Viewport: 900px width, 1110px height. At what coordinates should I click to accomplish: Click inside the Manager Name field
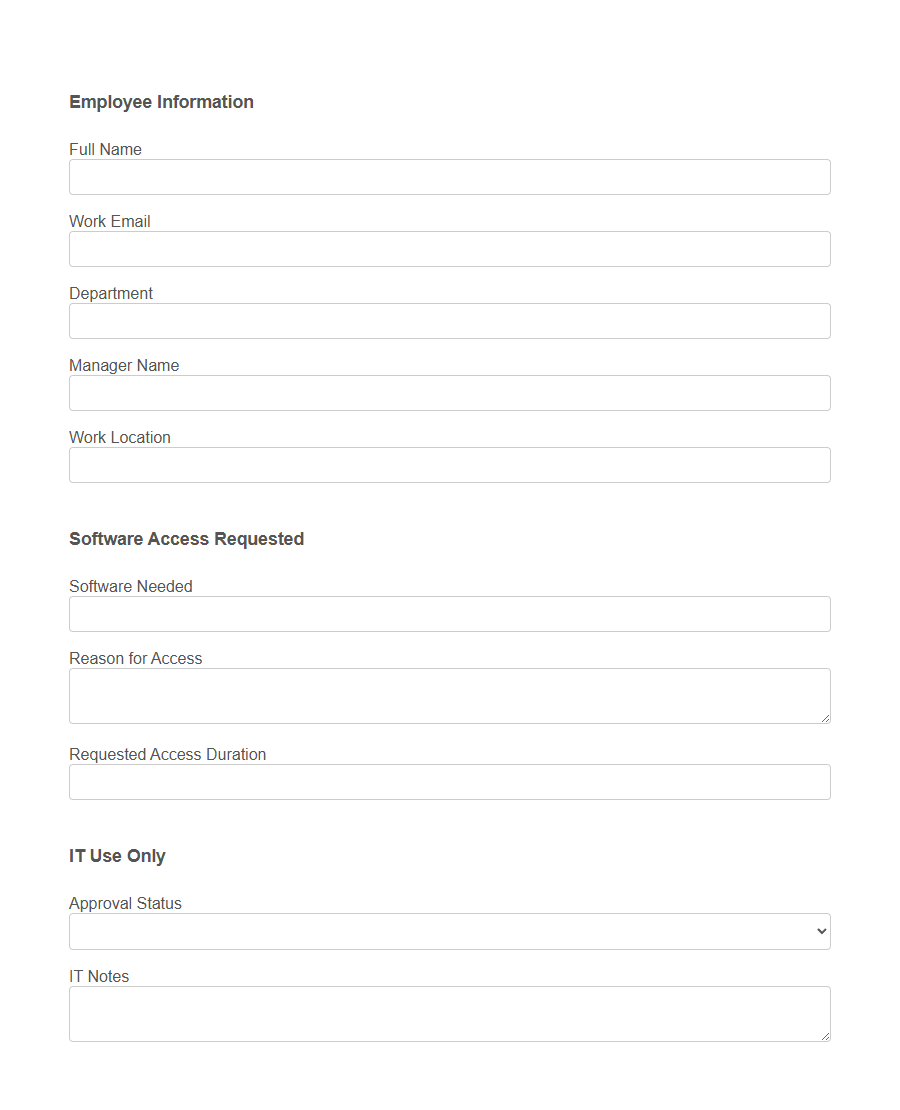tap(449, 393)
